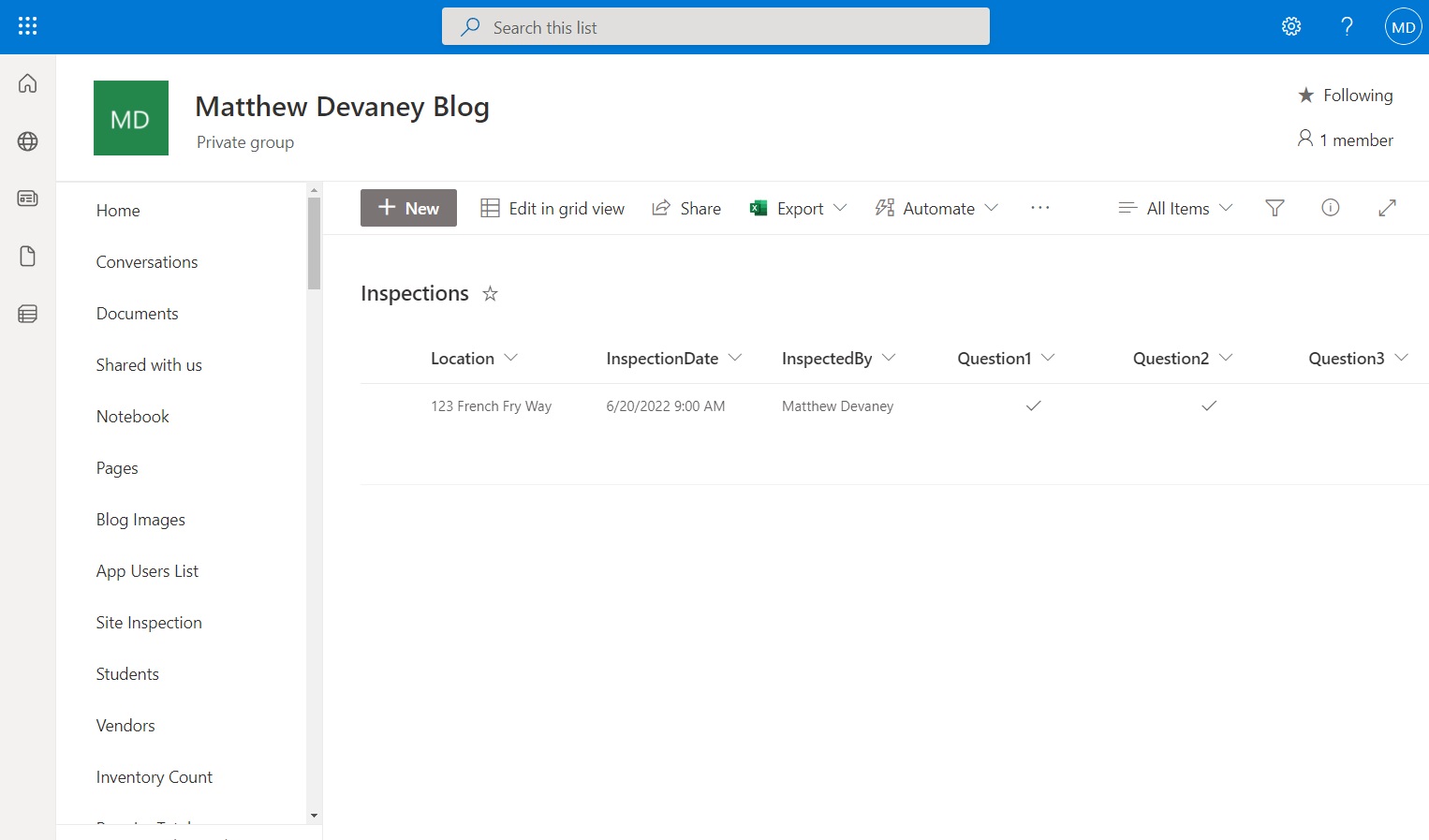The height and width of the screenshot is (840, 1429).
Task: Go to the Conversations section
Action: [x=147, y=261]
